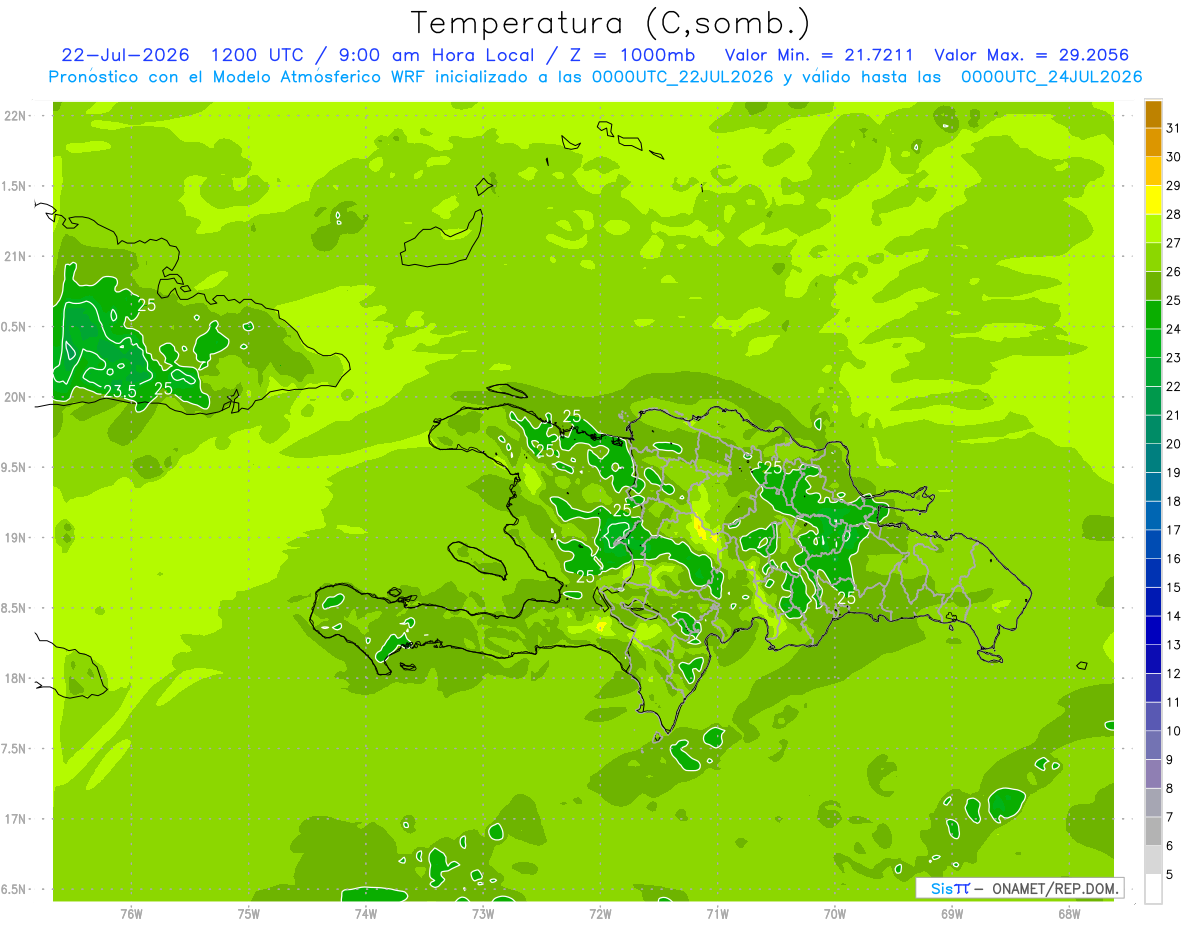Click the 'SisTT – ONAMET/REP.DOM.' logo label
The image size is (1200, 927).
click(x=1020, y=888)
